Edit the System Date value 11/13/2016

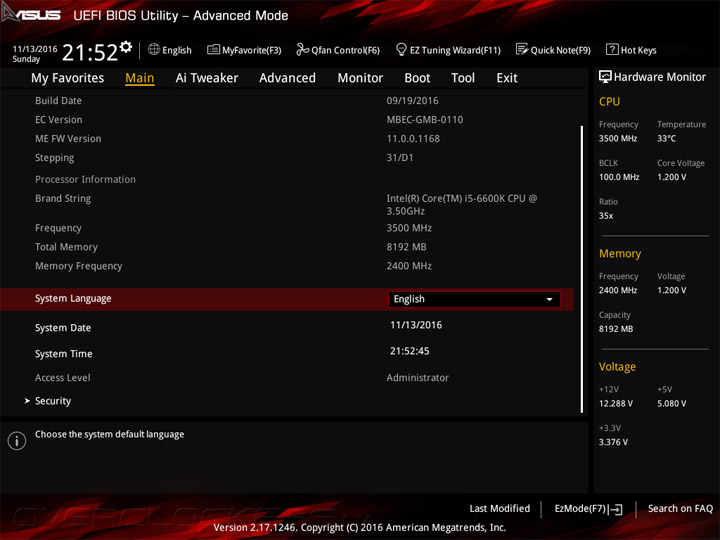pyautogui.click(x=416, y=325)
